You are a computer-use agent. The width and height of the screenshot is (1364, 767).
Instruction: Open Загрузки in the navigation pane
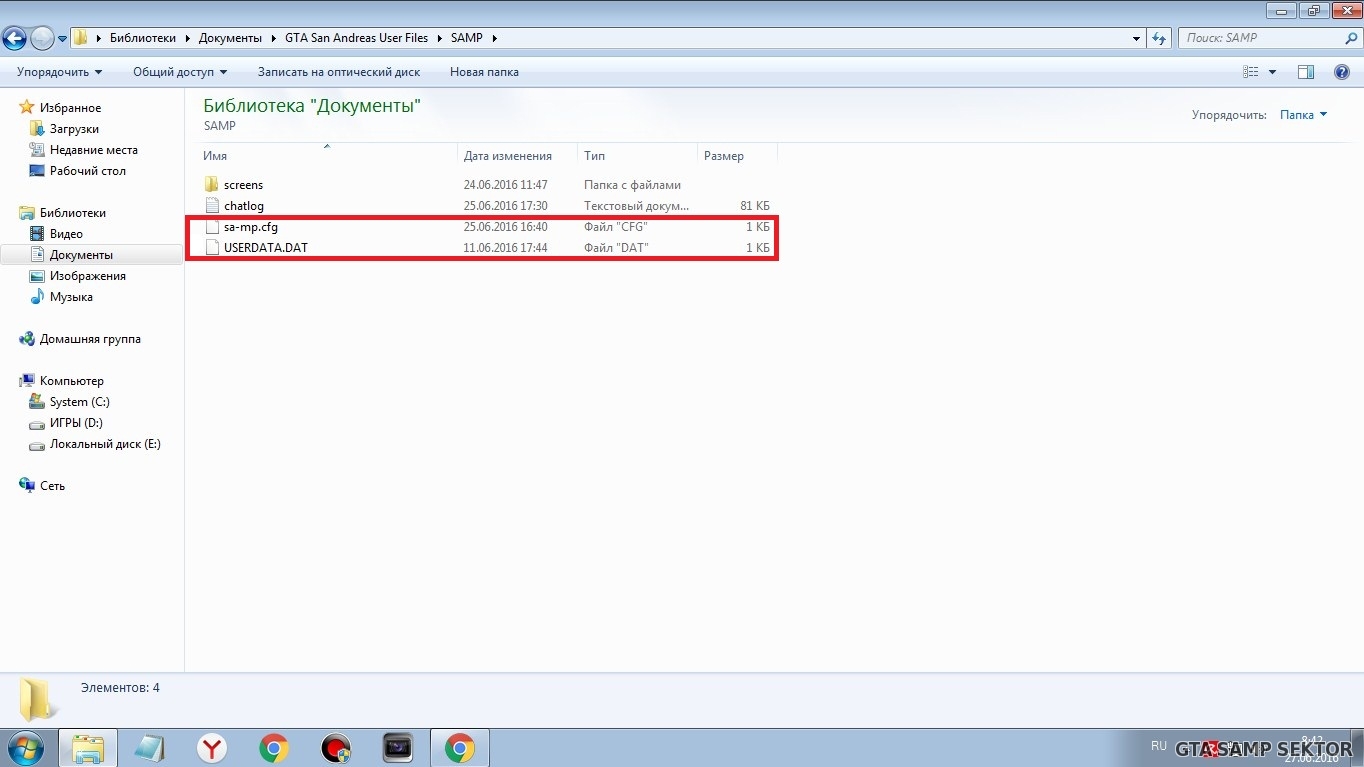coord(74,129)
